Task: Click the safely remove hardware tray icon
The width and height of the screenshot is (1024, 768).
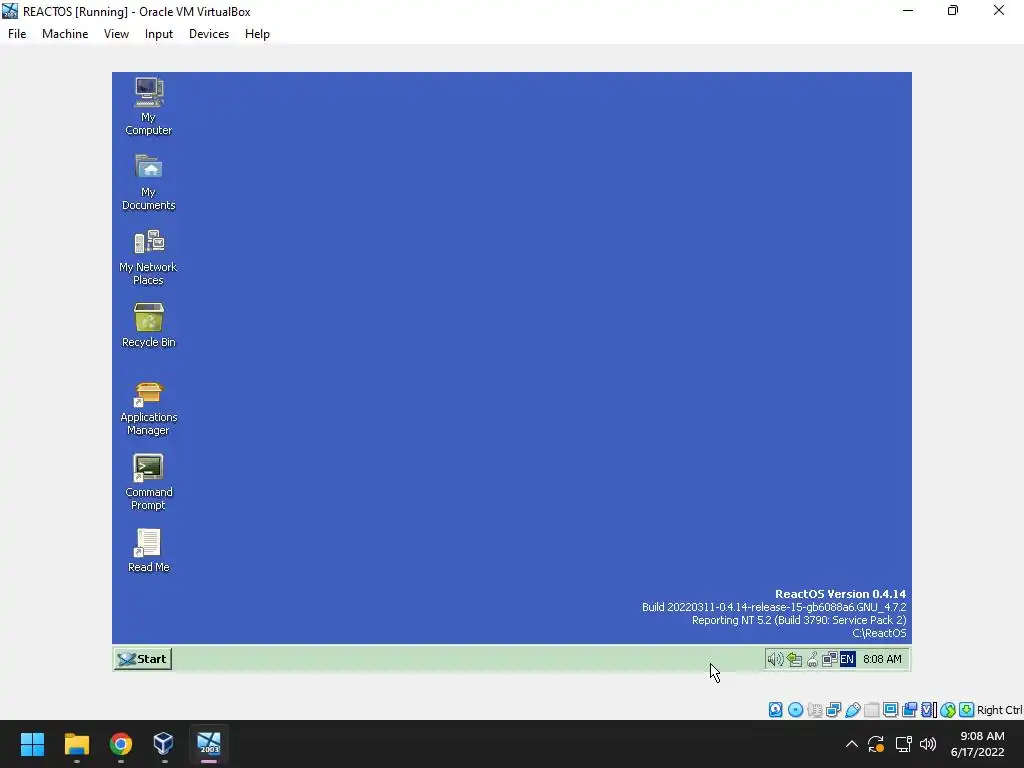Action: click(794, 659)
